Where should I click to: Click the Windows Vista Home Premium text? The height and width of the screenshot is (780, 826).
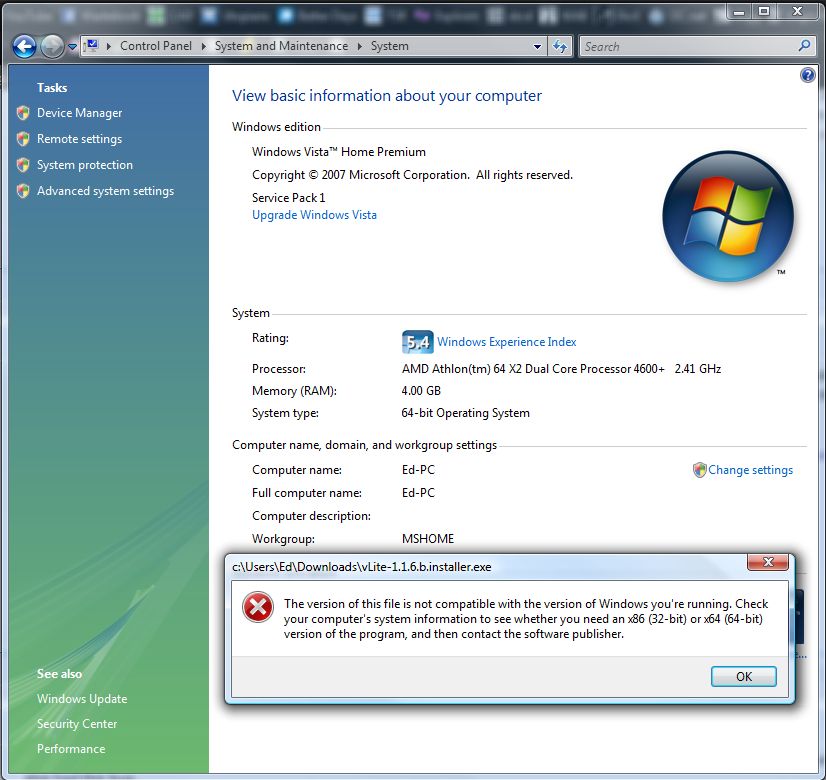point(339,152)
